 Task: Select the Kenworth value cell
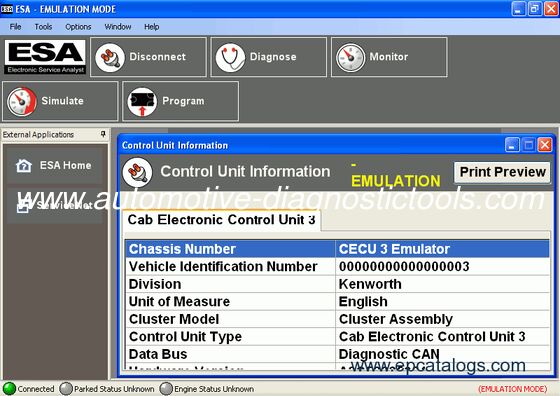442,284
